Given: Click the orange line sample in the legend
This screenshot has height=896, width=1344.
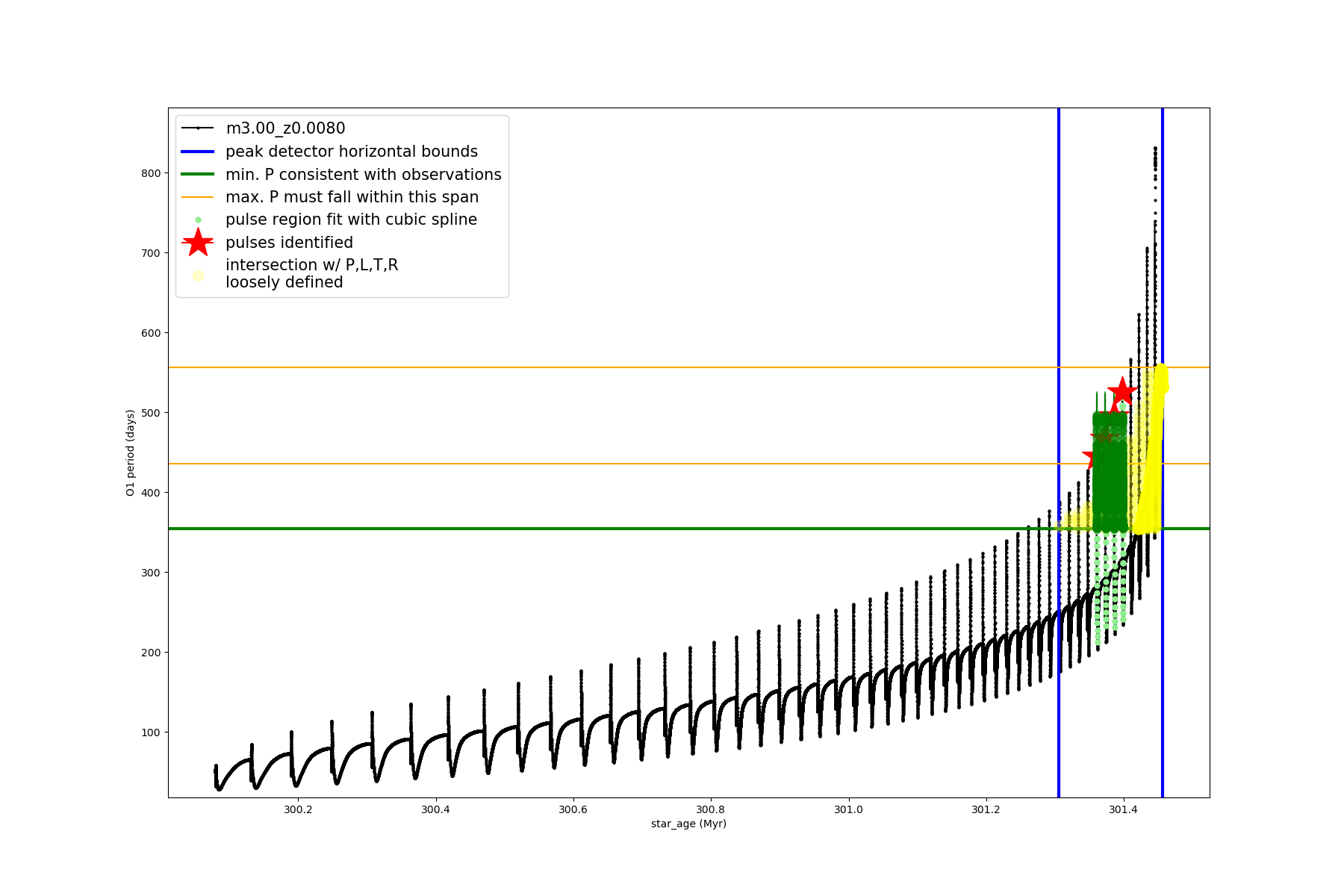Looking at the screenshot, I should pos(198,197).
